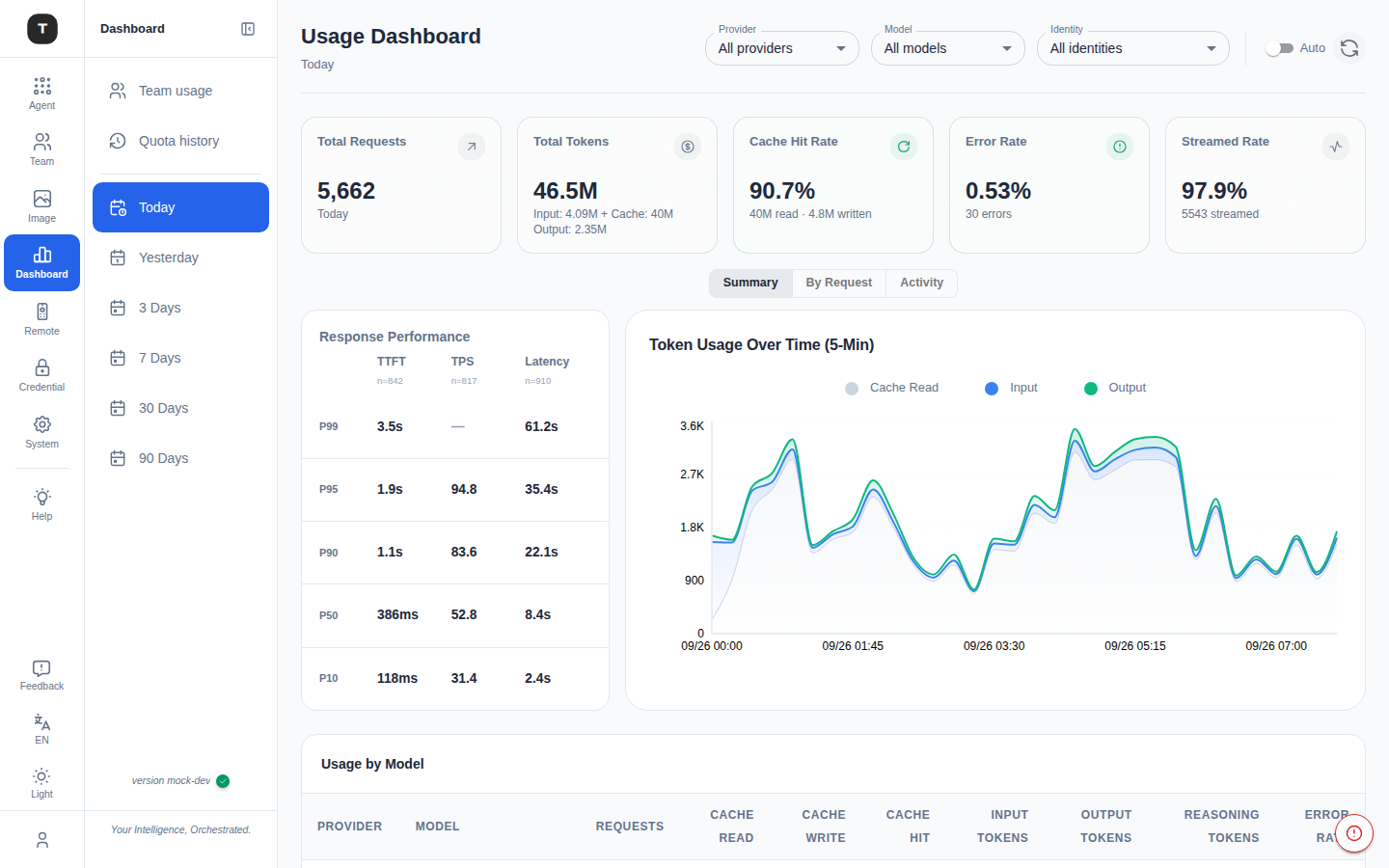Click the refresh data icon
Screen dimensions: 1389x868
(1349, 48)
